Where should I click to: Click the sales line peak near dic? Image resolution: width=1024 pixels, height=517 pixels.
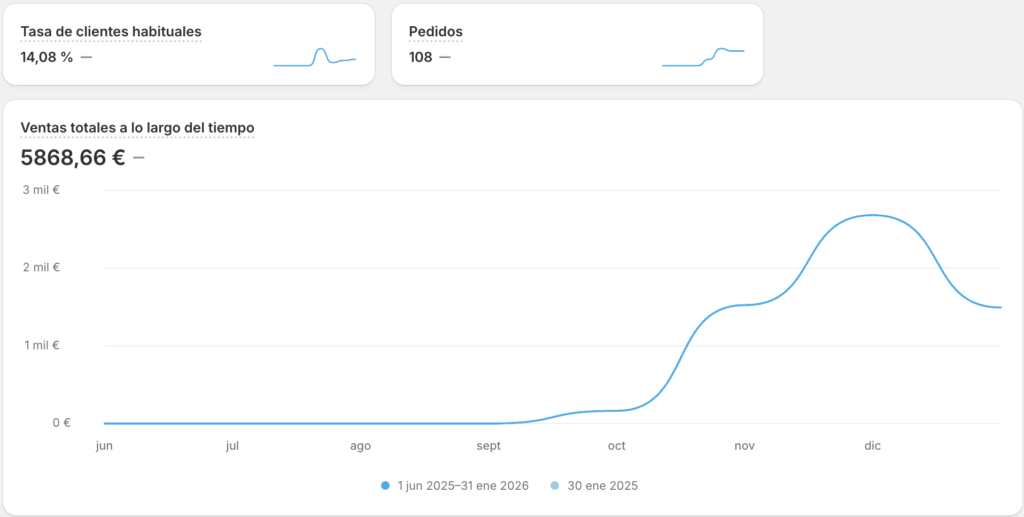point(872,215)
